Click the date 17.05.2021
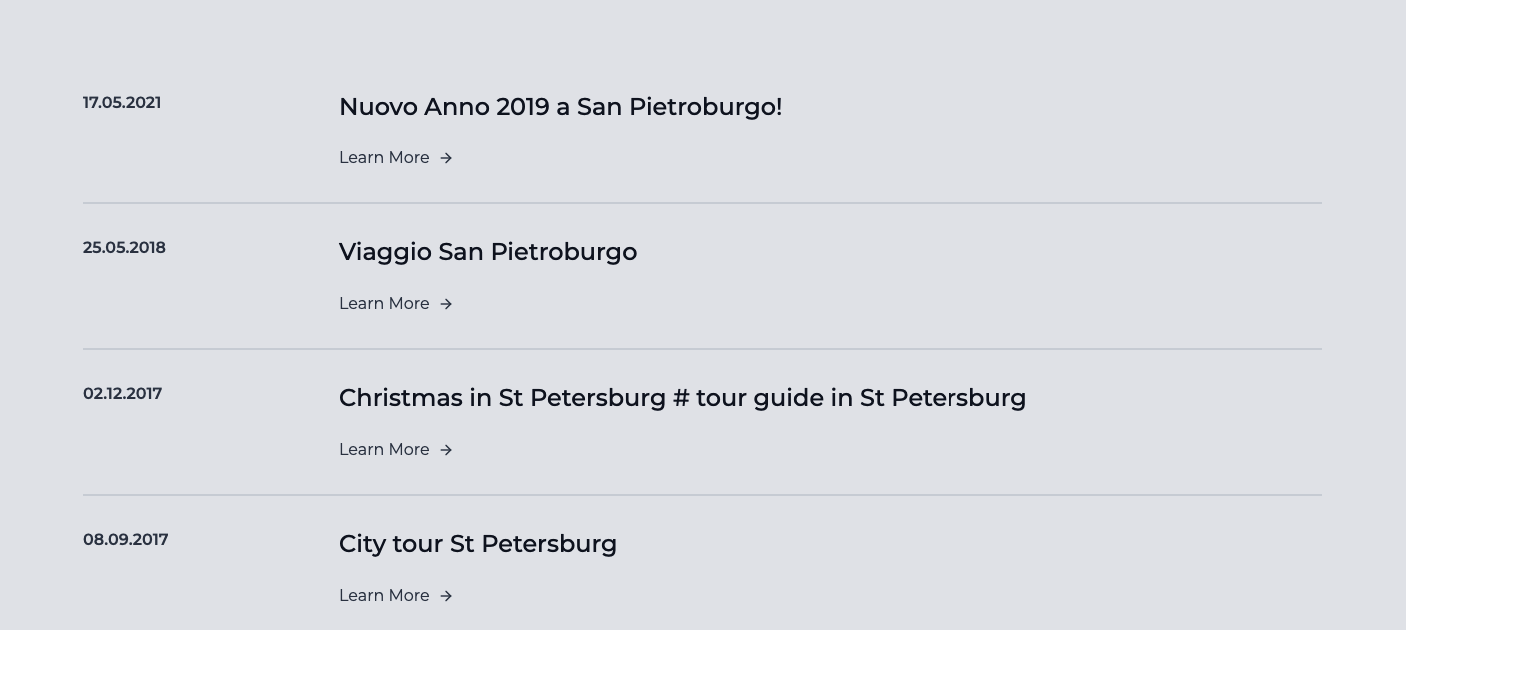This screenshot has width=1520, height=681. [121, 102]
